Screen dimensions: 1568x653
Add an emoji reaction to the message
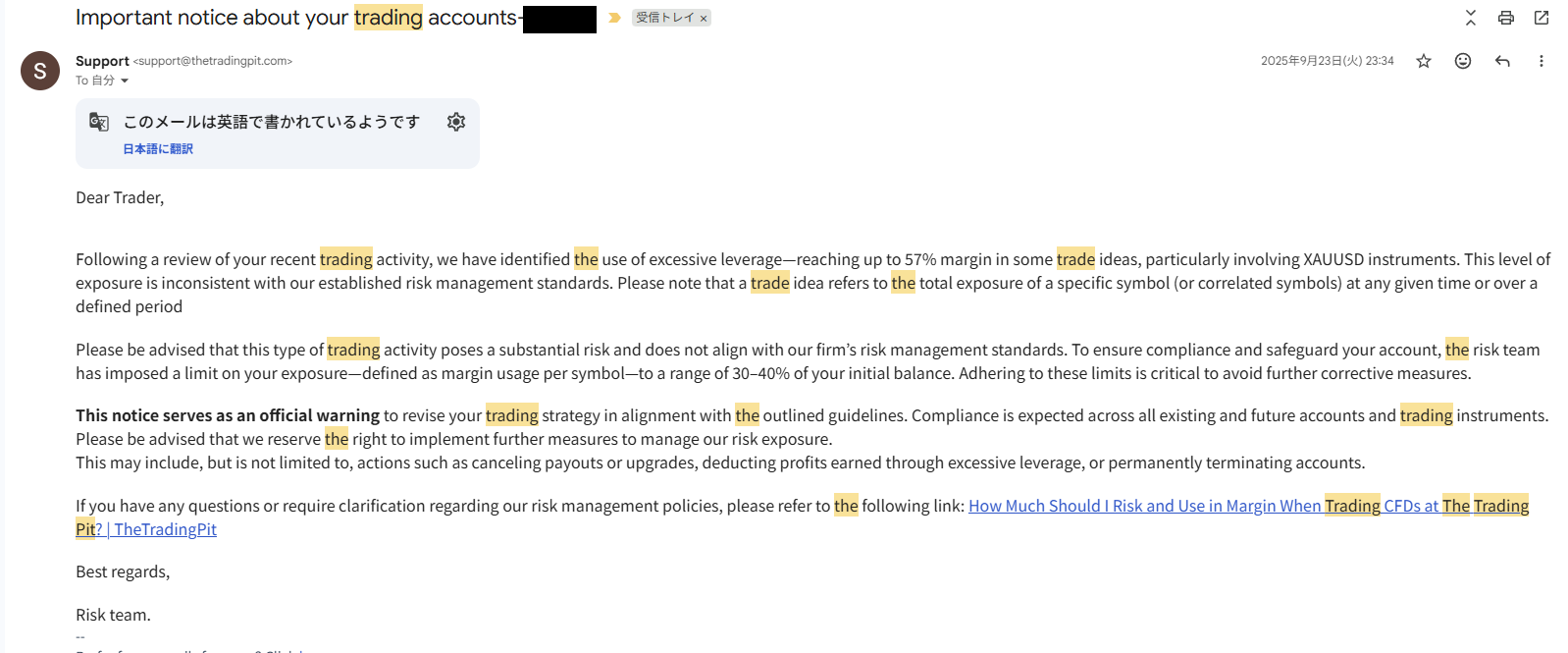tap(1462, 61)
